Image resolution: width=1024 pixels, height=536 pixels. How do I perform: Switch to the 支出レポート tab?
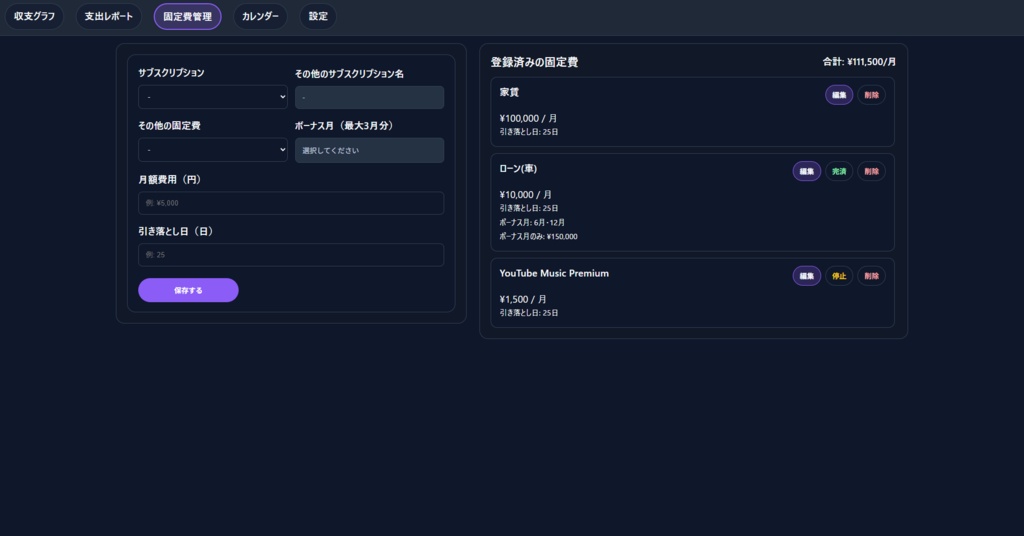[108, 16]
